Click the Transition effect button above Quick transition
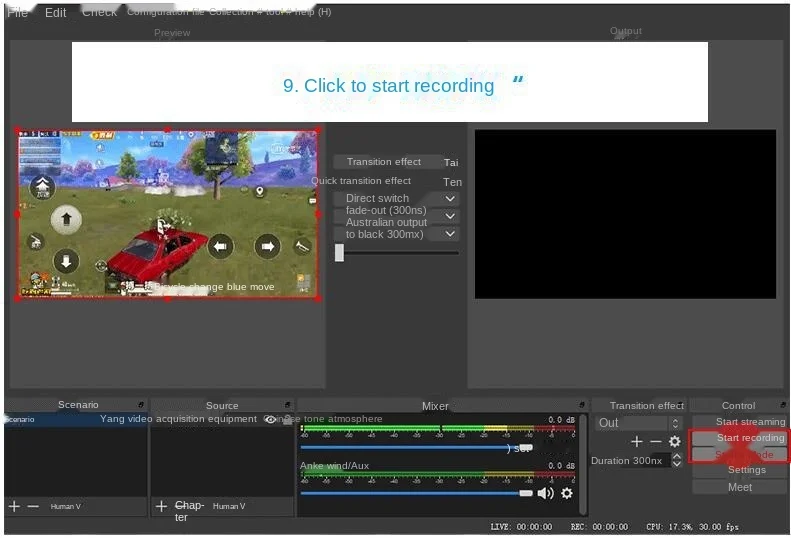 (x=384, y=162)
